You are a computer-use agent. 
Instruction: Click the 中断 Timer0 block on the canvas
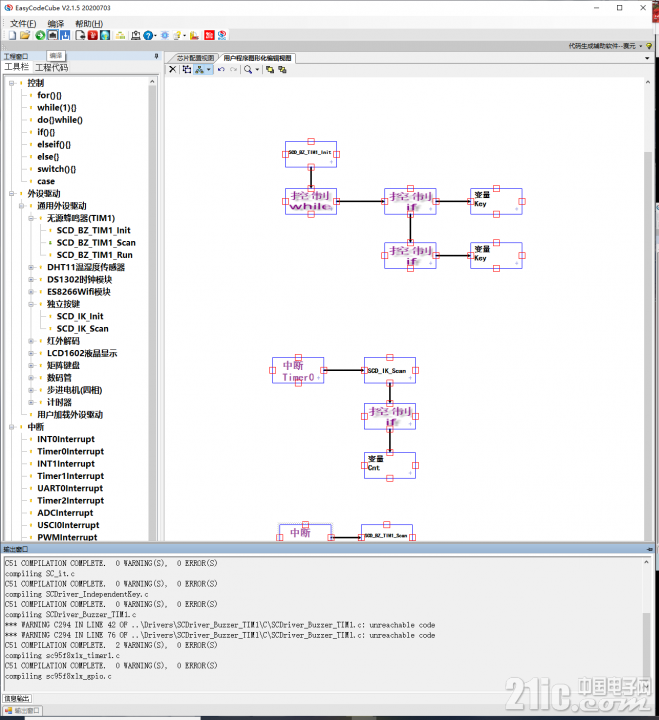tap(298, 371)
